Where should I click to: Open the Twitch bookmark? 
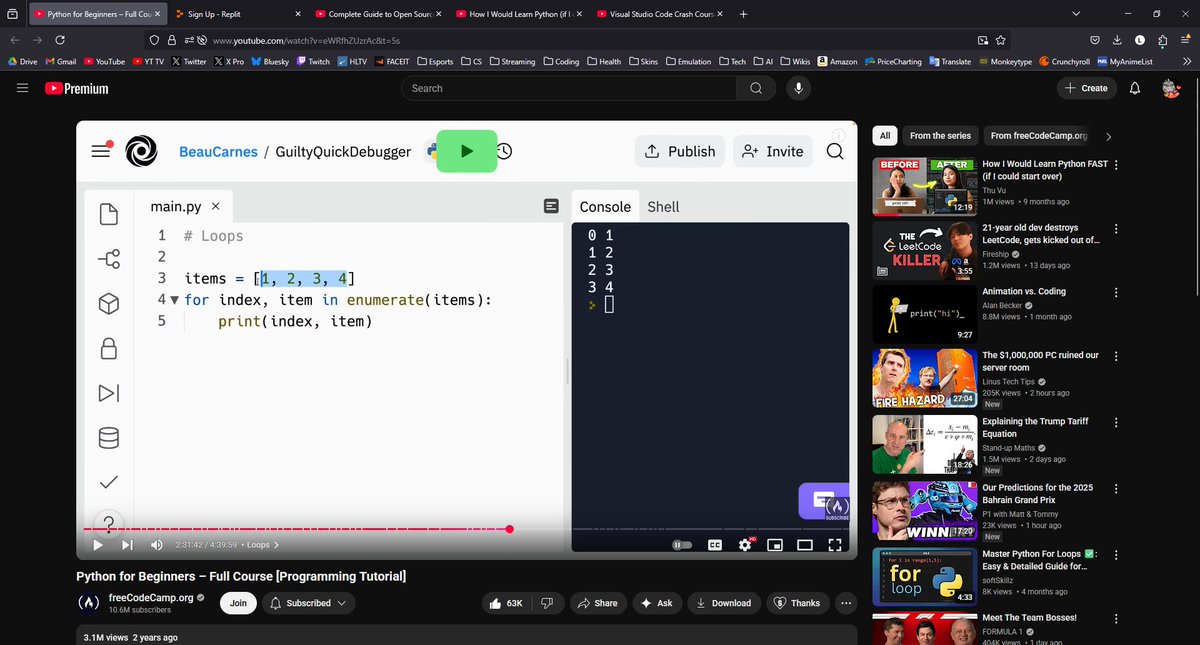[x=313, y=61]
